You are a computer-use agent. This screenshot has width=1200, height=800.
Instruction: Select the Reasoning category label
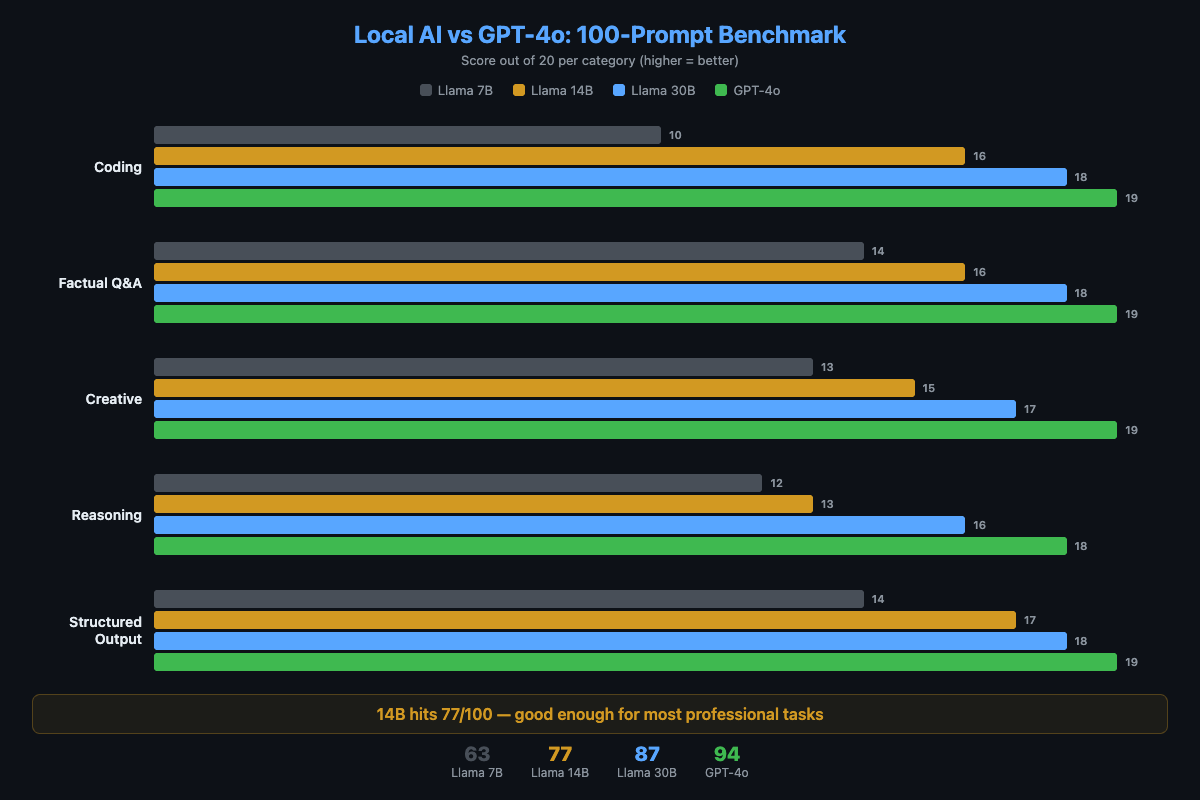click(107, 515)
